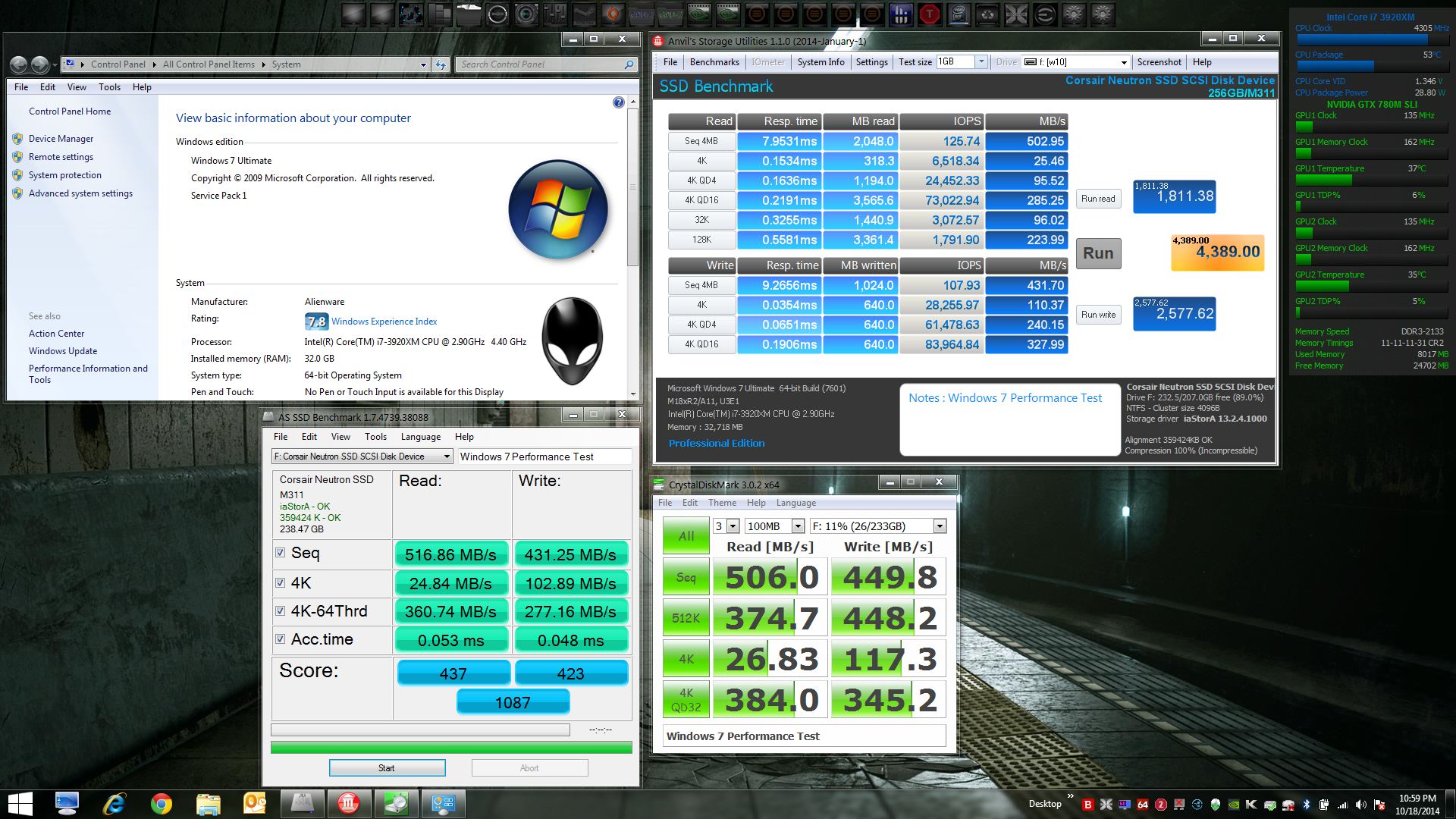Image resolution: width=1456 pixels, height=819 pixels.
Task: Open the 100MB test size dropdown
Action: click(x=798, y=526)
